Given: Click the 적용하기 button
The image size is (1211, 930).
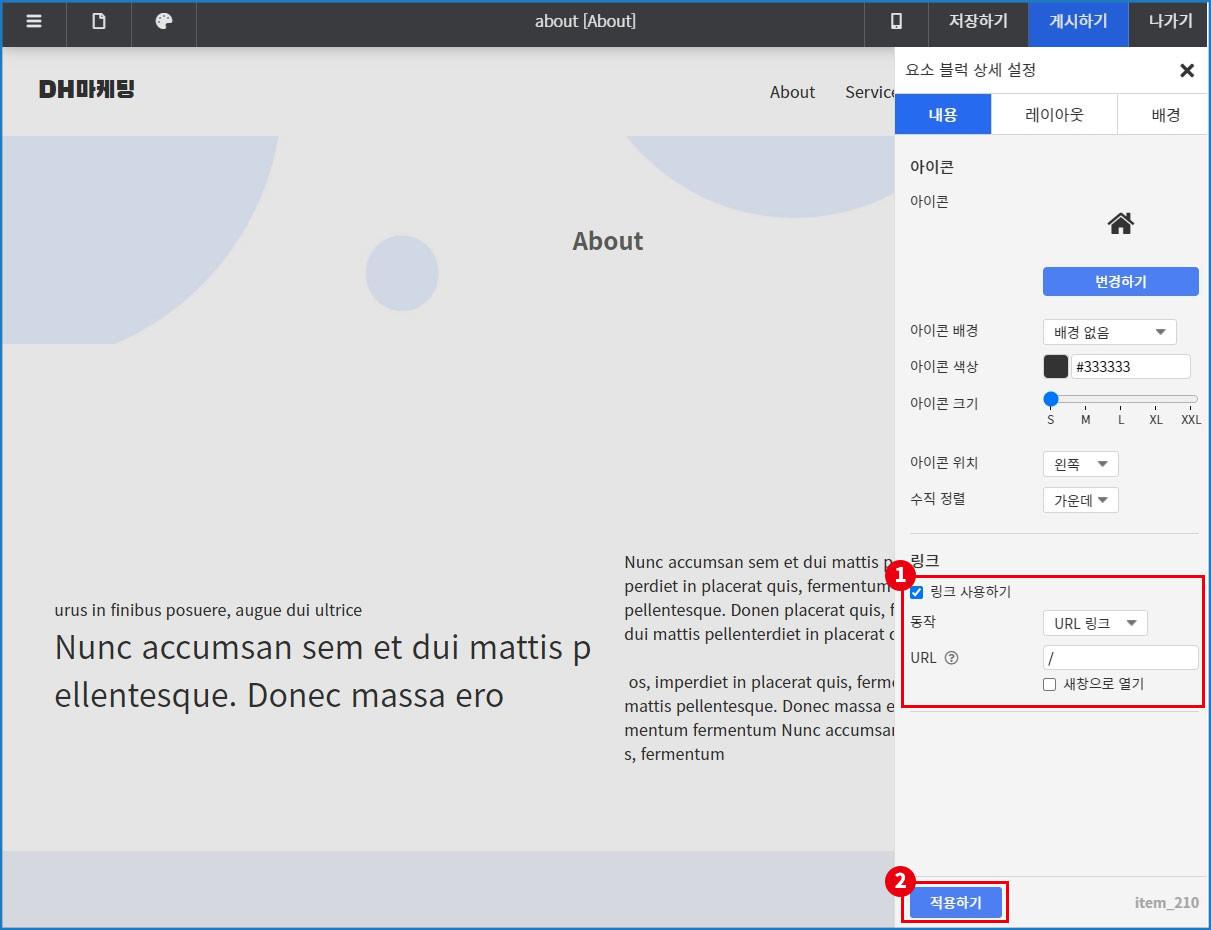Looking at the screenshot, I should pyautogui.click(x=956, y=902).
